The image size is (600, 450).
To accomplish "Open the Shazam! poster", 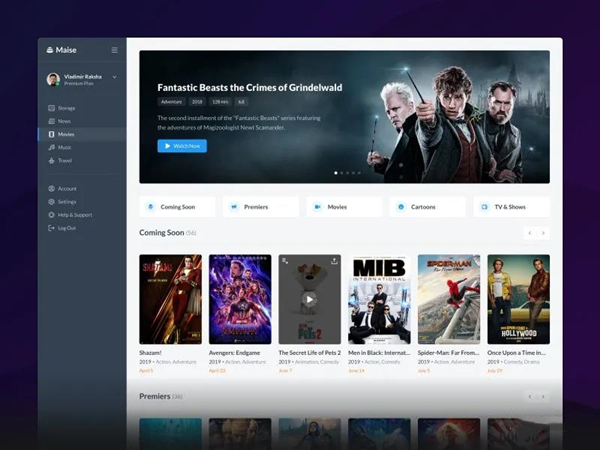I will pos(170,299).
